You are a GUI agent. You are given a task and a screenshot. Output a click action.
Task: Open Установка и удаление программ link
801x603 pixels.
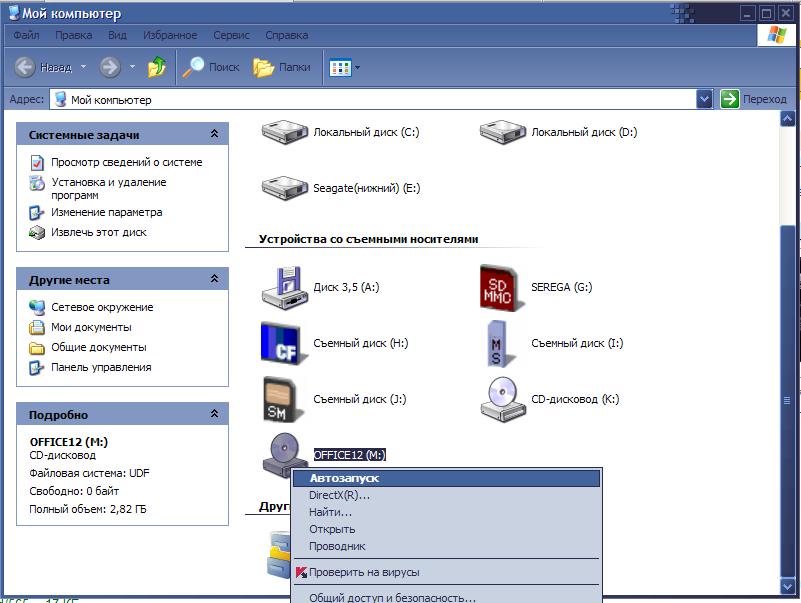(x=109, y=189)
